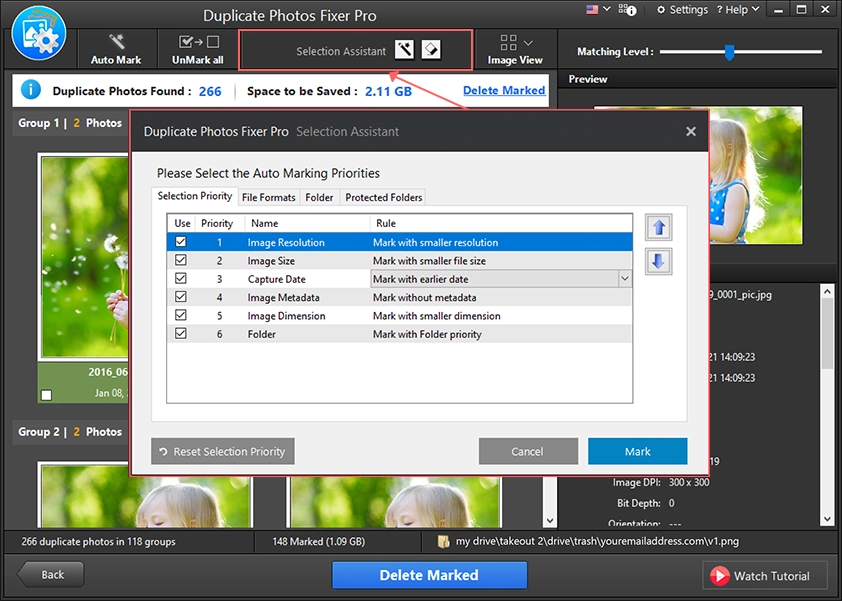Viewport: 842px width, 601px height.
Task: Click the preview panel scrollbar up arrow
Action: [x=827, y=292]
